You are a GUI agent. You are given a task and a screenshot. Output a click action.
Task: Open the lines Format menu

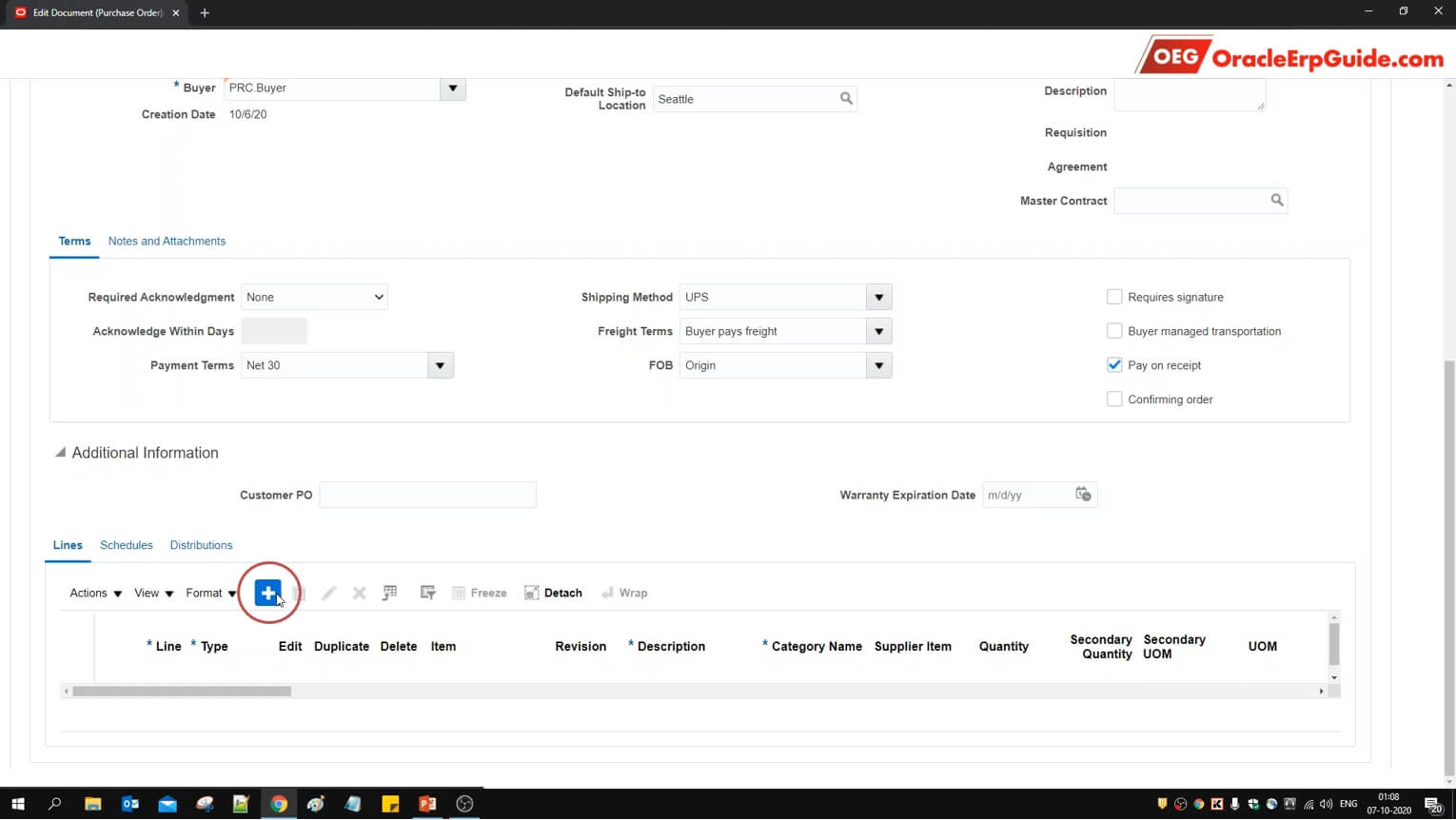tap(211, 593)
